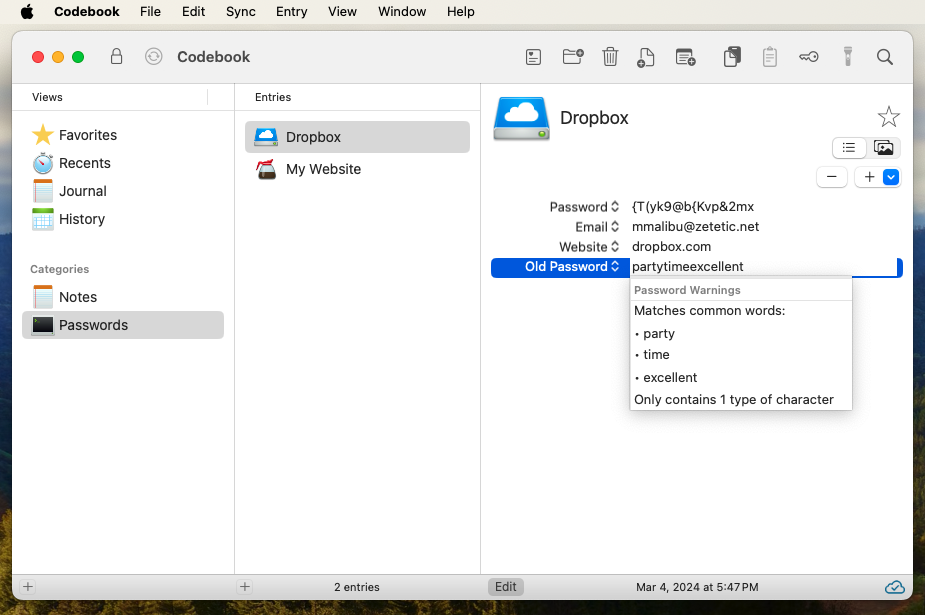The image size is (925, 615).
Task: Select the Dropbox entry in list
Action: pyautogui.click(x=357, y=137)
